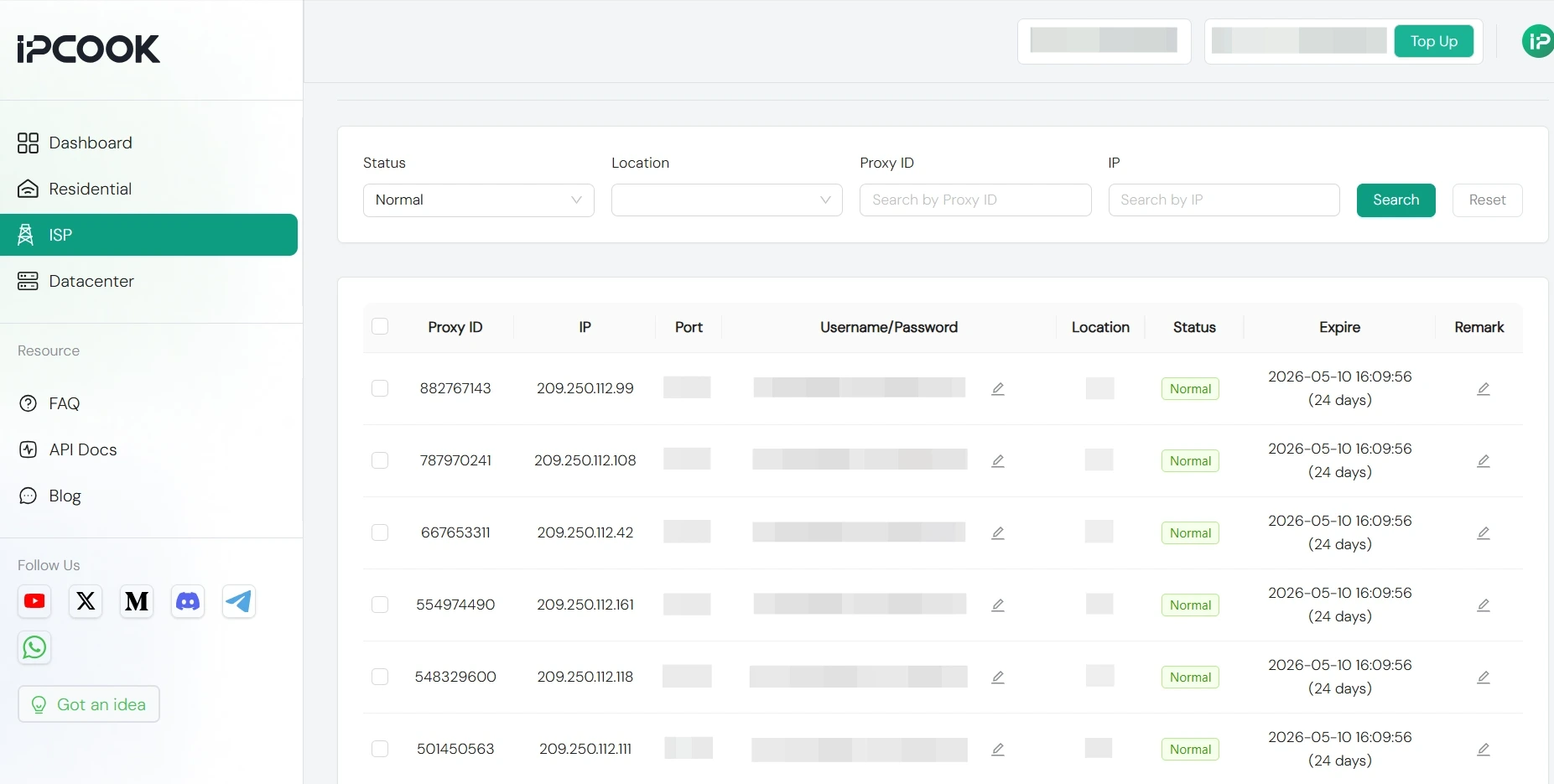This screenshot has width=1554, height=784.
Task: Open WhatsApp contact
Action: [34, 647]
